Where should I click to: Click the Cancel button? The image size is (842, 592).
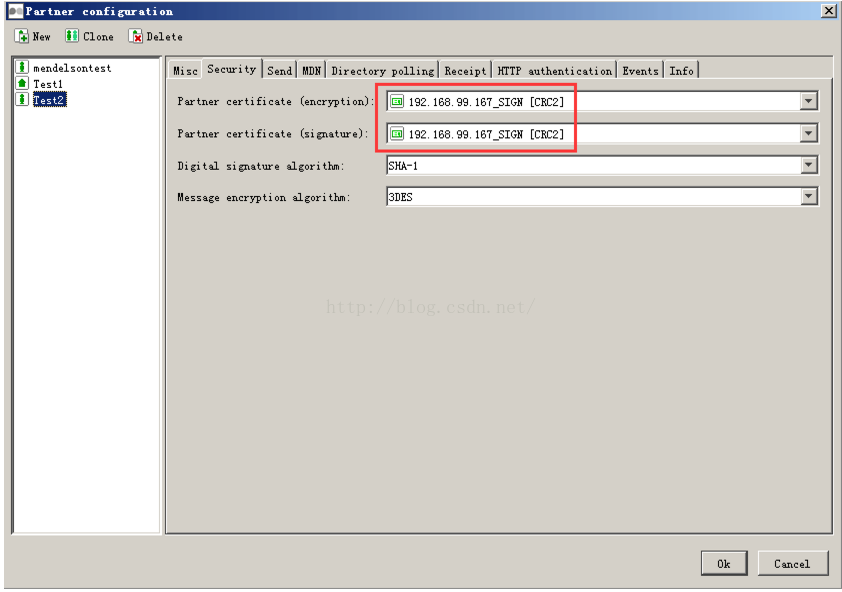792,564
